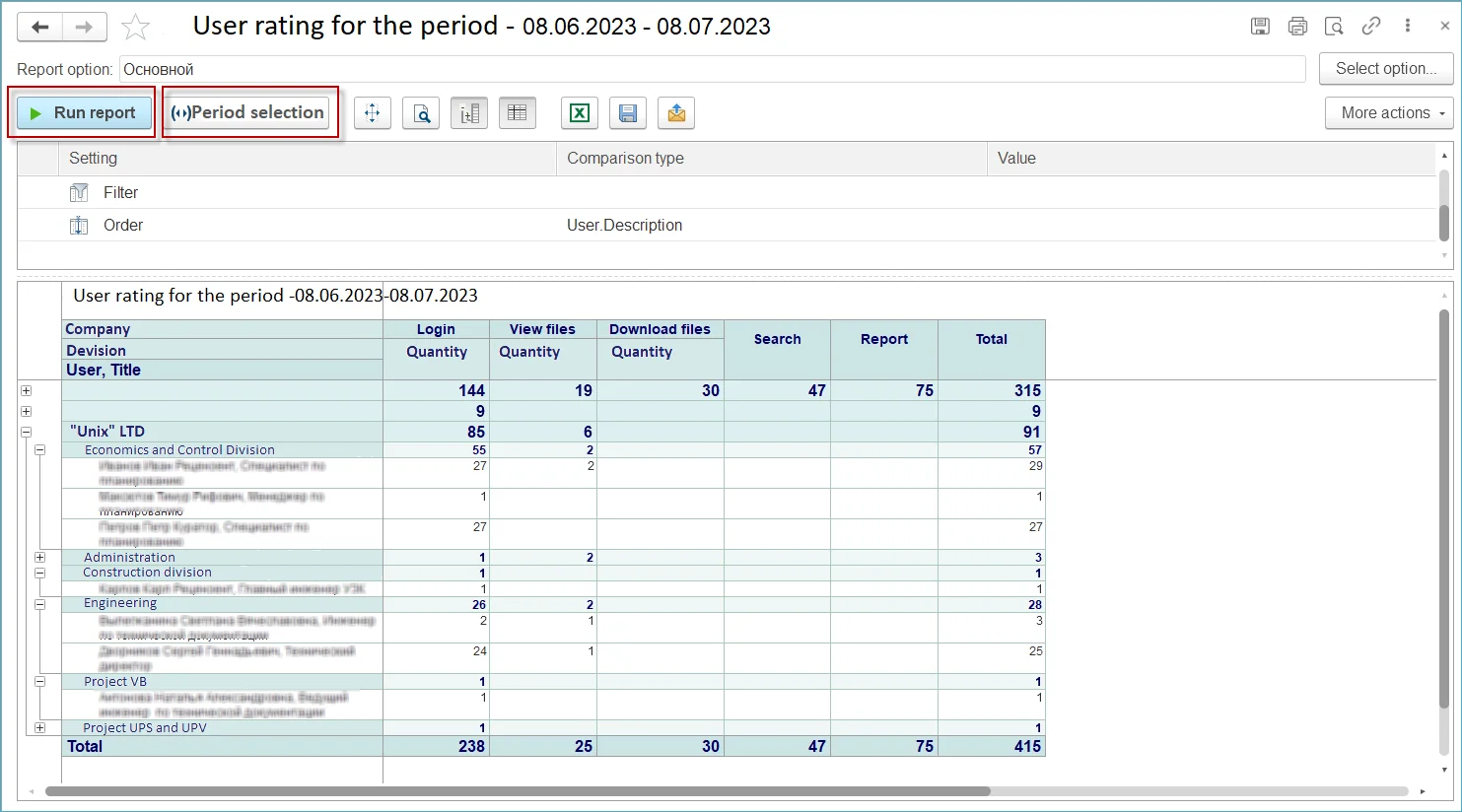Click the blue floppy disk save icon
Screen dimensions: 1462x812
point(628,113)
